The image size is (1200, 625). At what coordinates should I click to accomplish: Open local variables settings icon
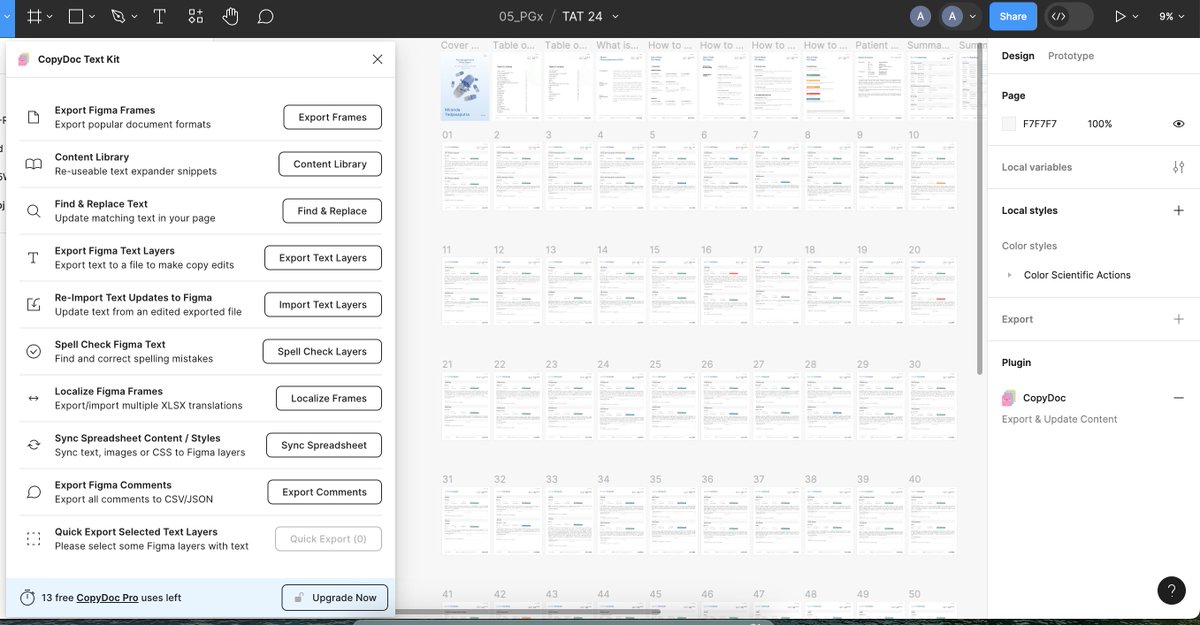click(x=1178, y=167)
